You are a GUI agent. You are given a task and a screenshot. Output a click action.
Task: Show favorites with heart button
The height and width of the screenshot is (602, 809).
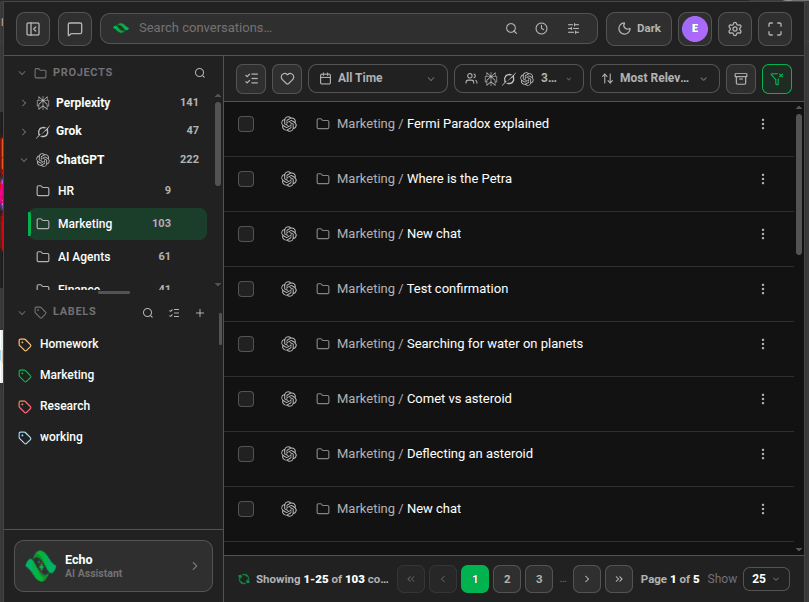point(287,78)
